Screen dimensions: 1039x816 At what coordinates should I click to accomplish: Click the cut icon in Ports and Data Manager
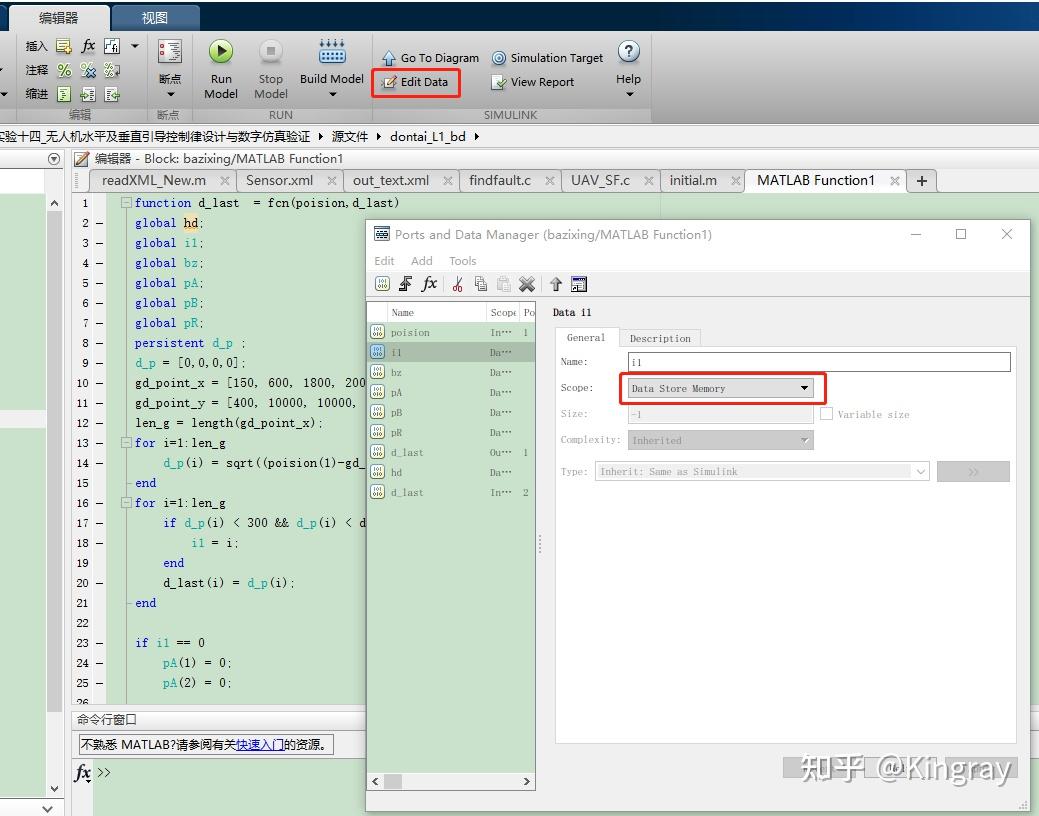(457, 284)
